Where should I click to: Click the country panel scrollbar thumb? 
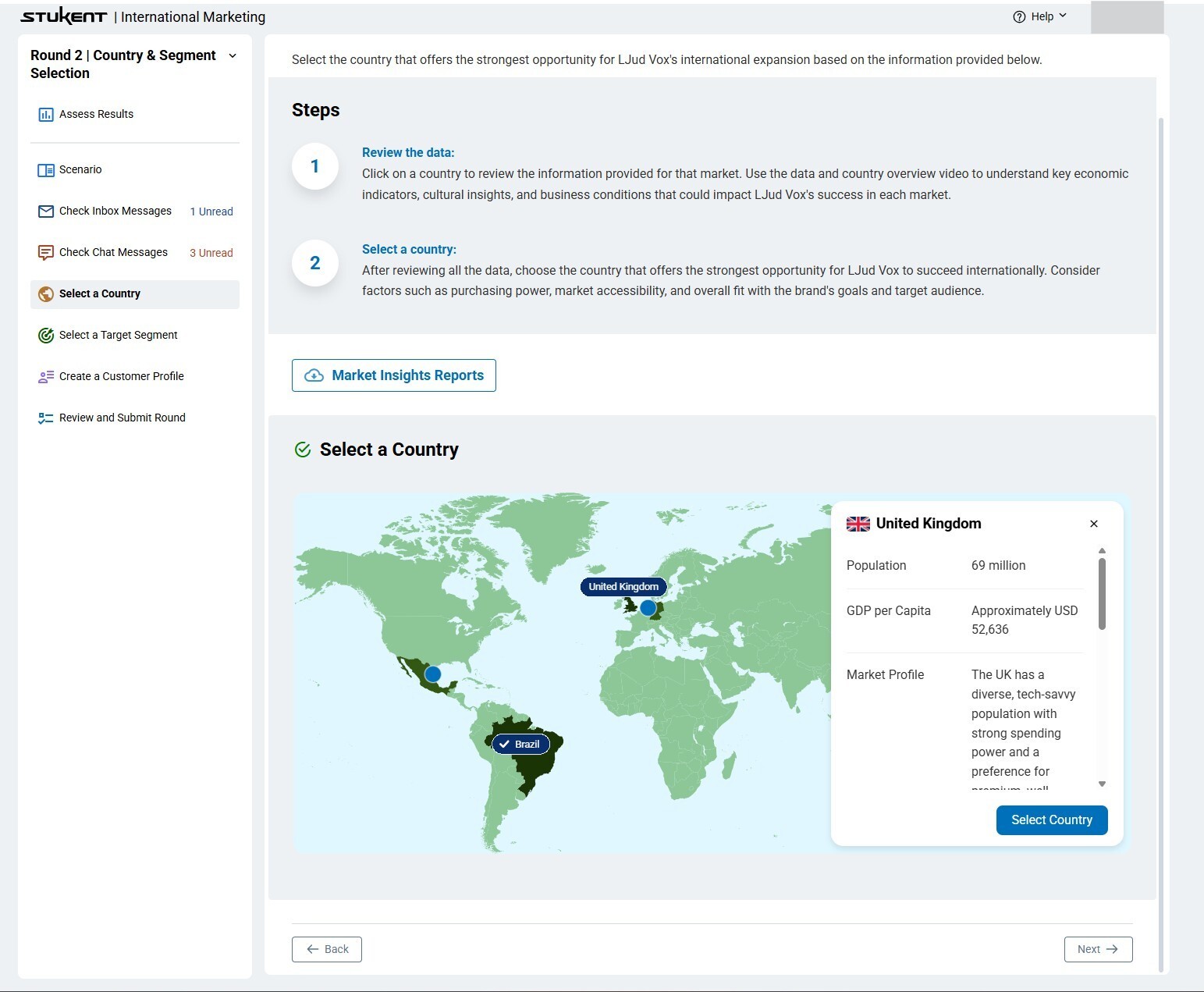(x=1102, y=593)
